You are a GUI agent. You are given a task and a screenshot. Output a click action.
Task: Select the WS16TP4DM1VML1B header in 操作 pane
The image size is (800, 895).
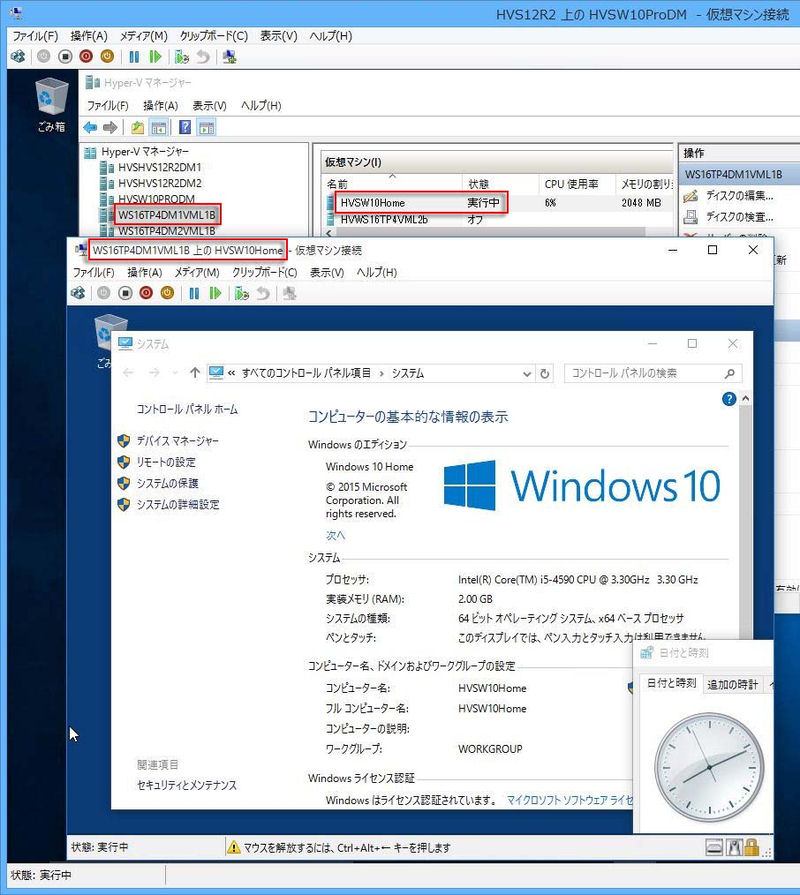point(740,175)
